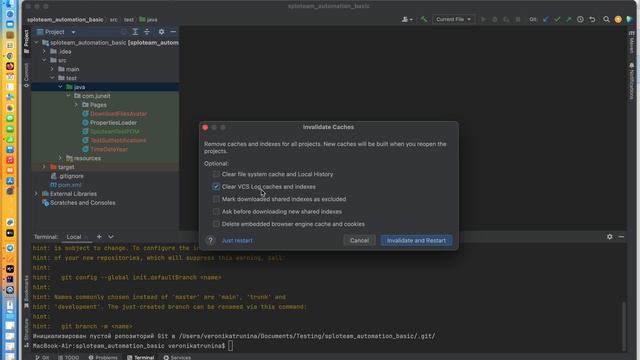
Task: Expand the resources folder
Action: point(60,158)
